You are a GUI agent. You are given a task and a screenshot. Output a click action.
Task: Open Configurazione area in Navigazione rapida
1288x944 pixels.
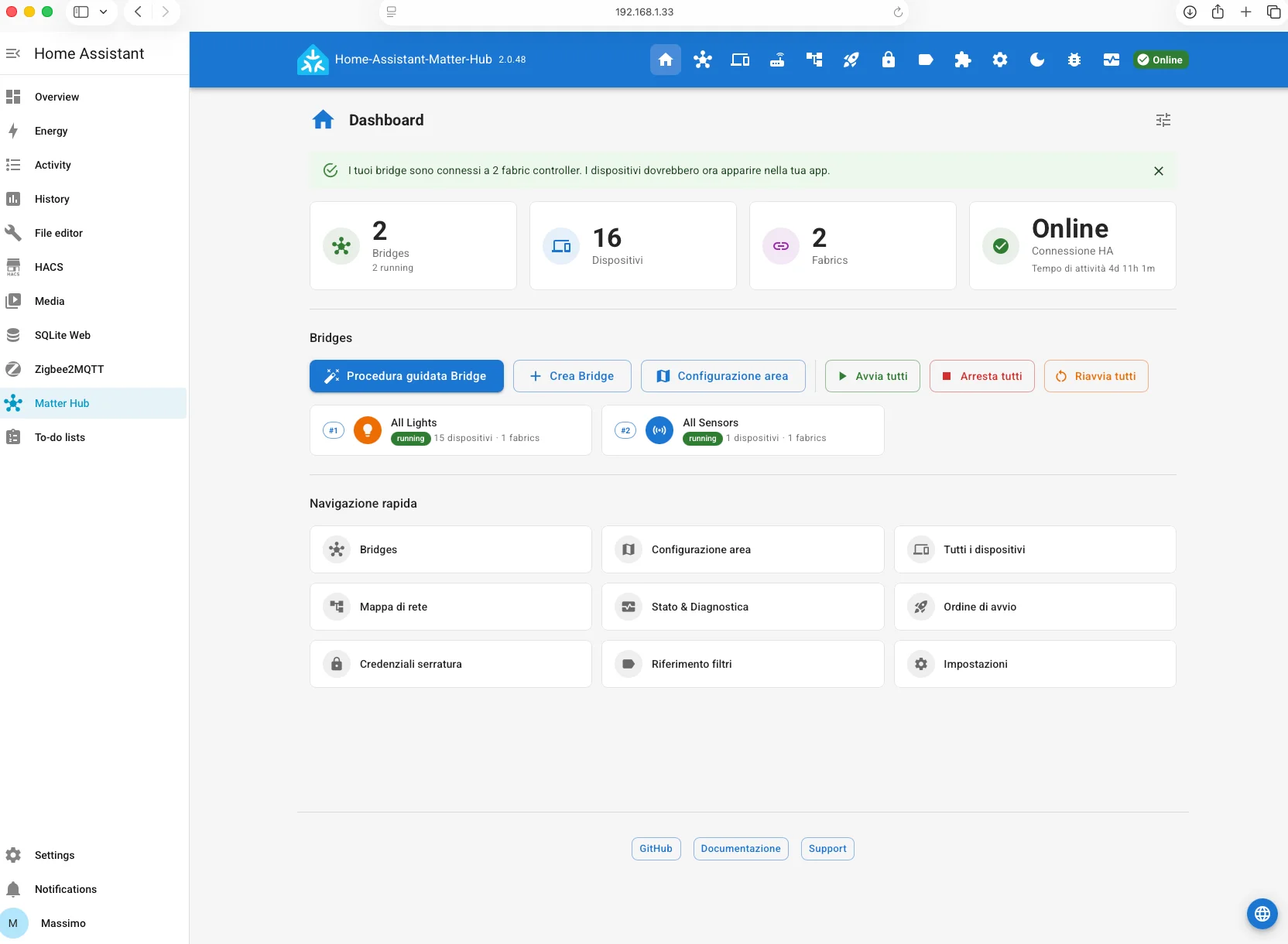(743, 549)
